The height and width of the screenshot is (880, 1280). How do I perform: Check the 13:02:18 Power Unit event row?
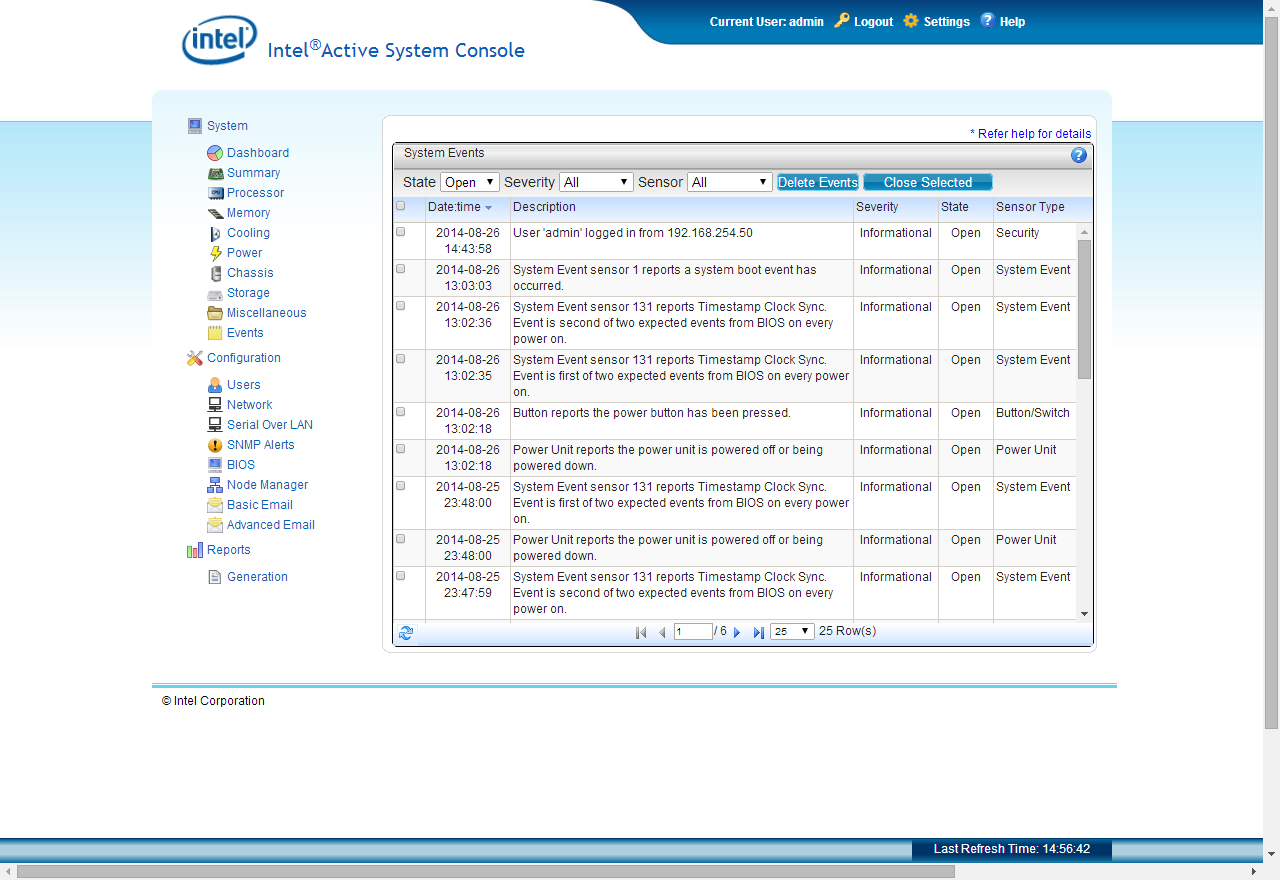click(401, 449)
